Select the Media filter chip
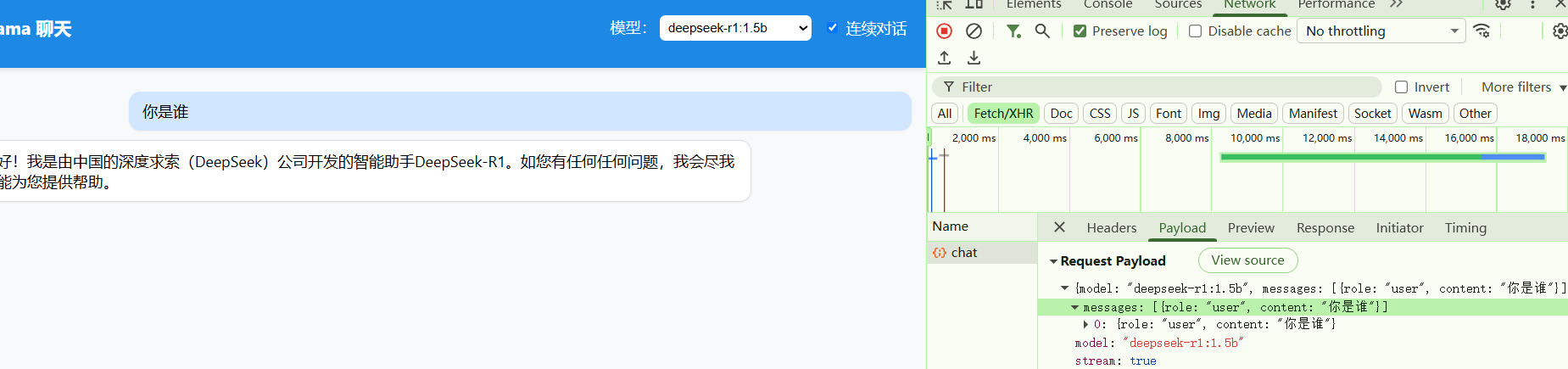This screenshot has height=369, width=1568. tap(1254, 114)
